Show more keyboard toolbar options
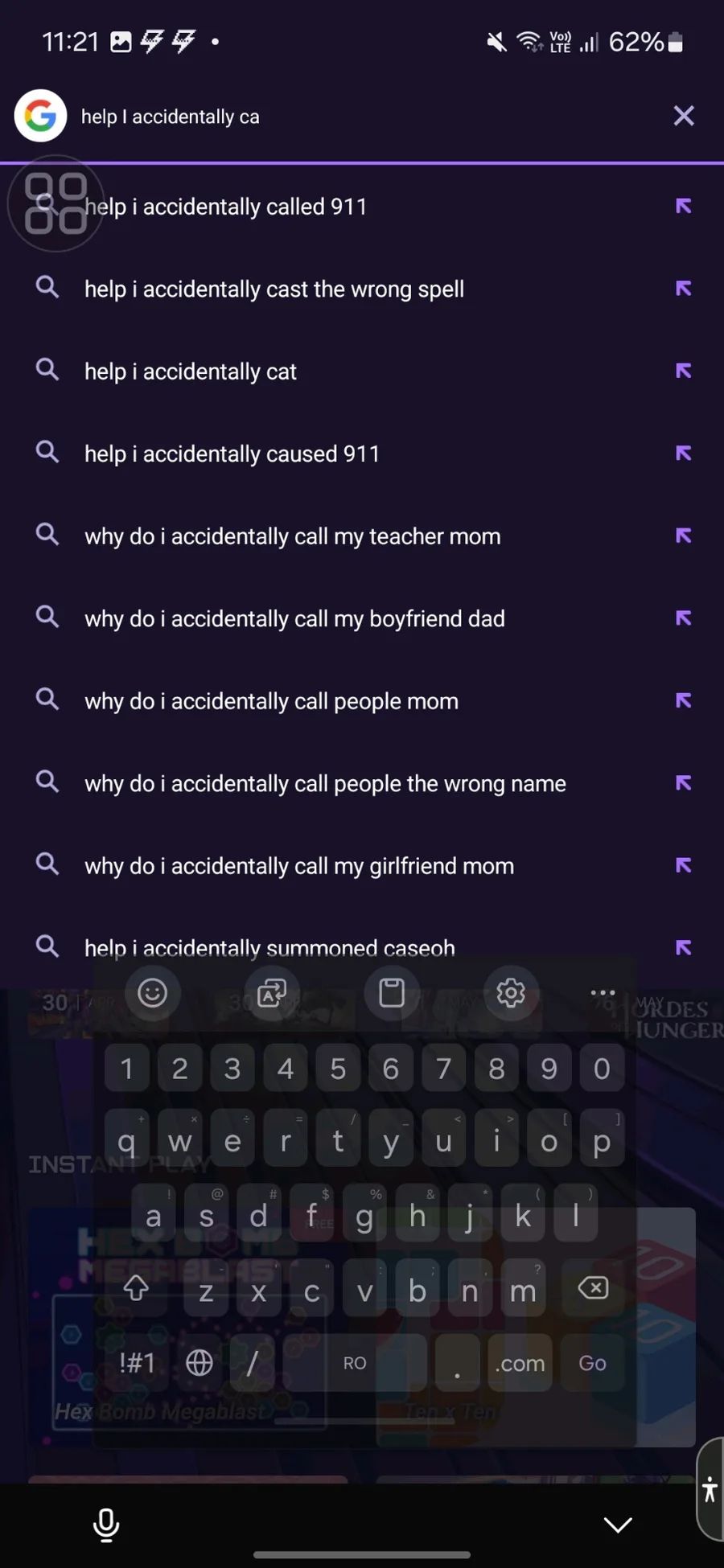The width and height of the screenshot is (724, 1568). tap(603, 992)
